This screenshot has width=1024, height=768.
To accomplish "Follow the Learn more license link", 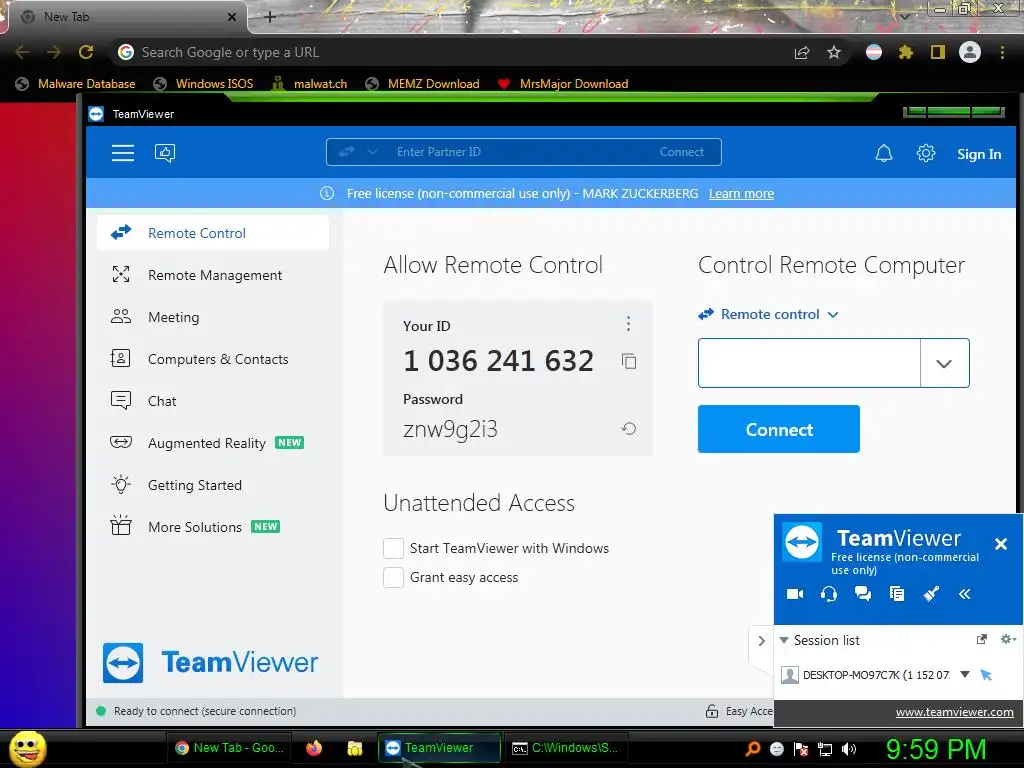I will (x=741, y=193).
